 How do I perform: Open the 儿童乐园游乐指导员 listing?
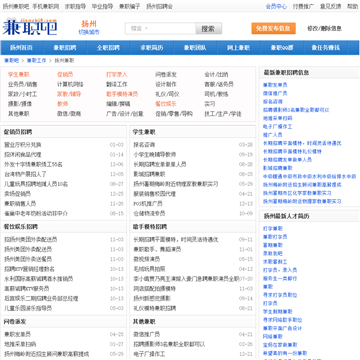pos(28,308)
